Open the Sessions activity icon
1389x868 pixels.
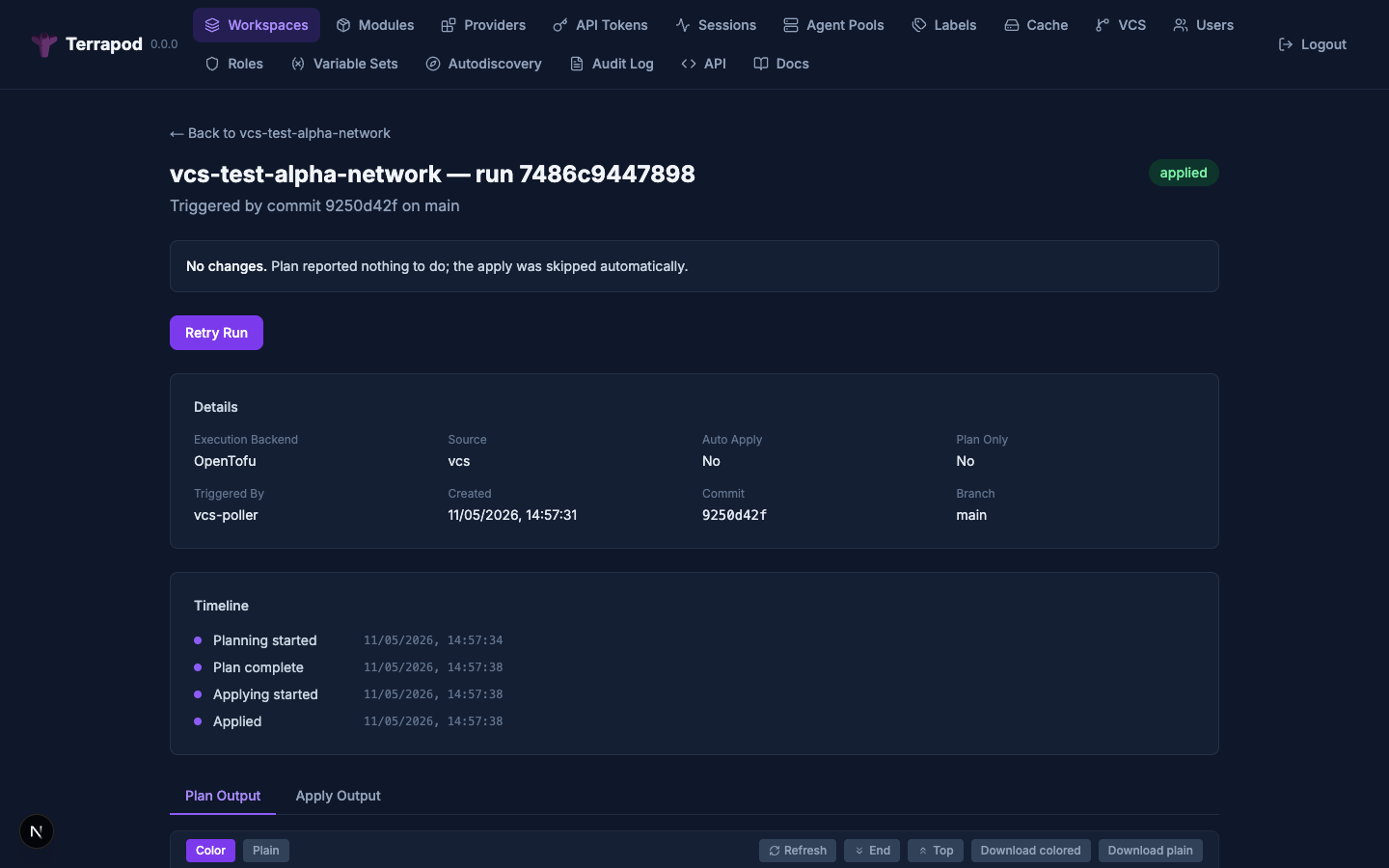[x=683, y=25]
